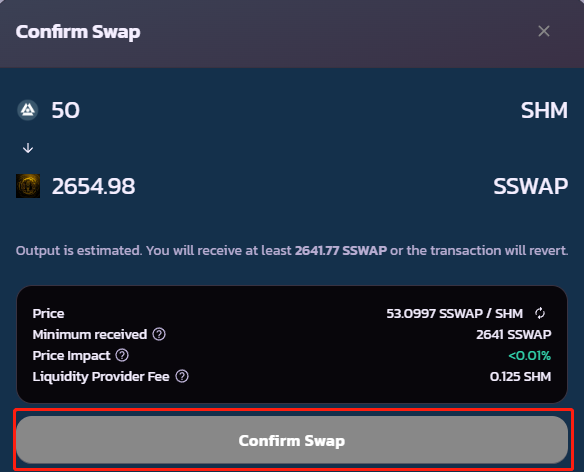Show the Liquidity Provider Fee help icon

[x=182, y=376]
